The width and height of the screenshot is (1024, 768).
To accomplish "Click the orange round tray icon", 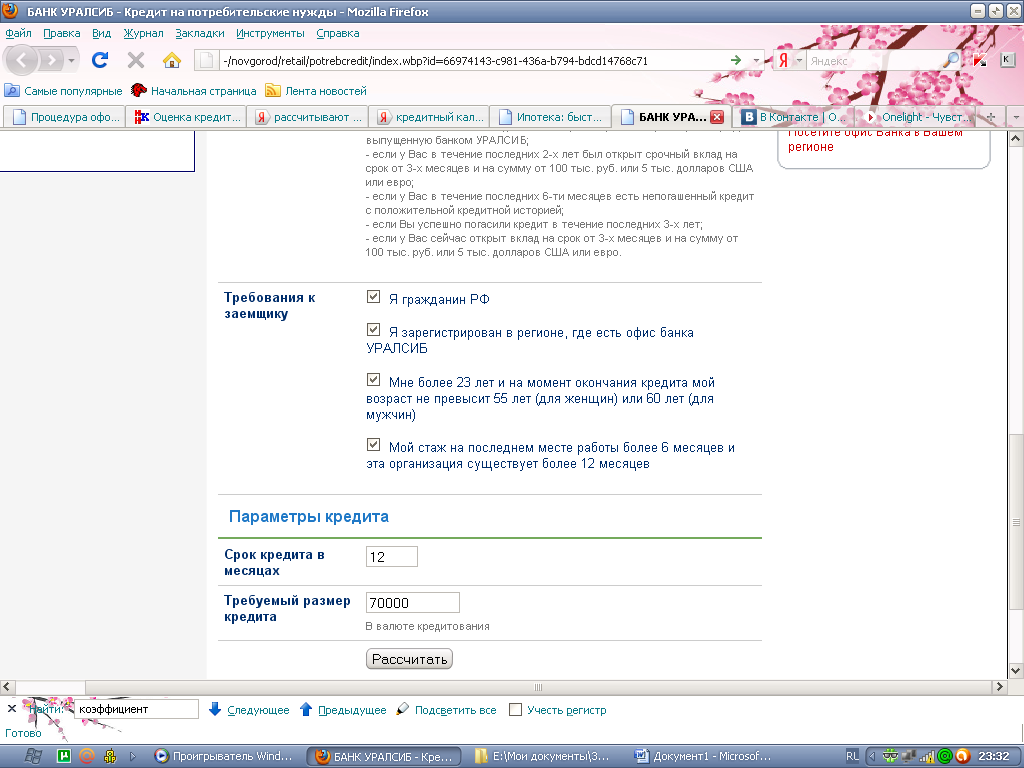I will pos(962,756).
